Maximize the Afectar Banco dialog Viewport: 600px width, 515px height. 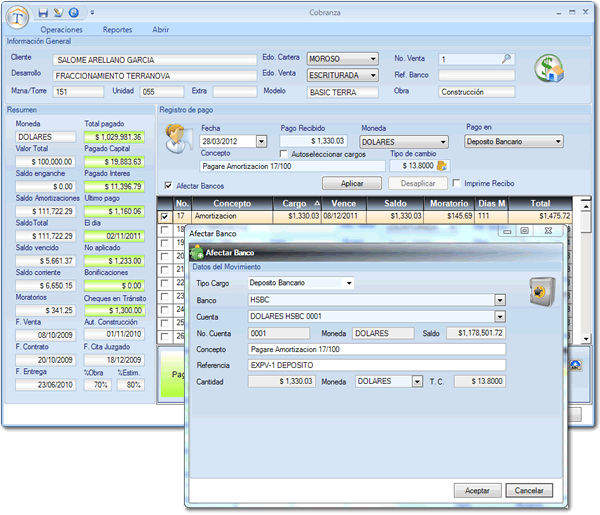click(x=525, y=231)
